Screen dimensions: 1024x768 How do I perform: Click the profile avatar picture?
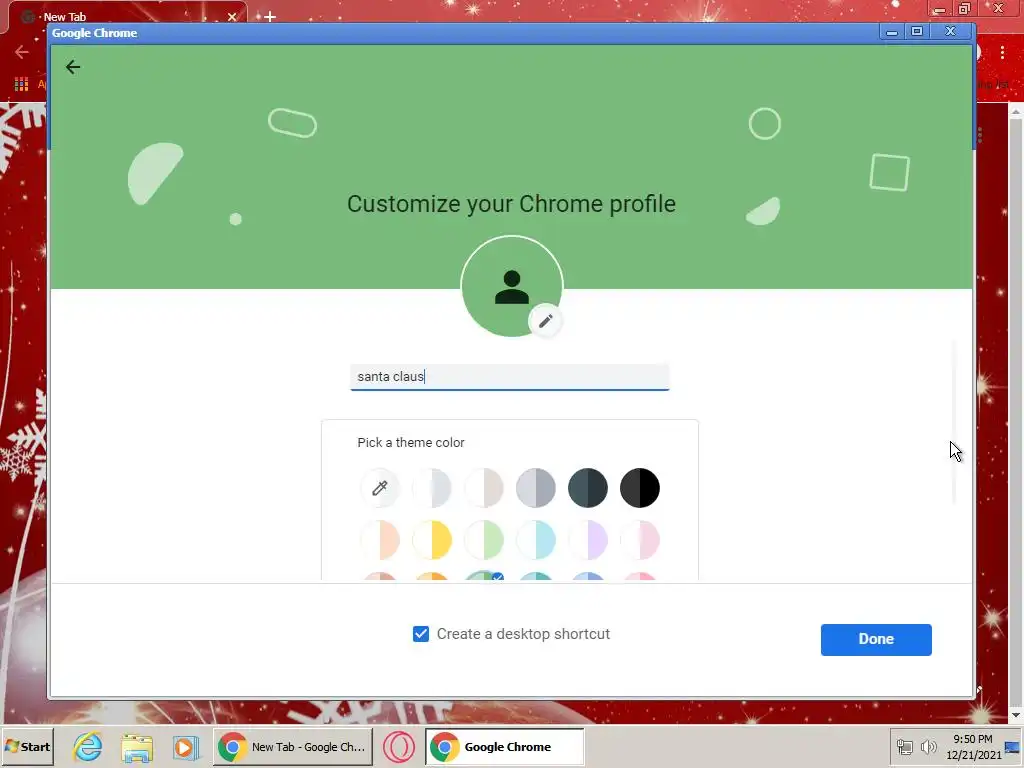click(511, 287)
